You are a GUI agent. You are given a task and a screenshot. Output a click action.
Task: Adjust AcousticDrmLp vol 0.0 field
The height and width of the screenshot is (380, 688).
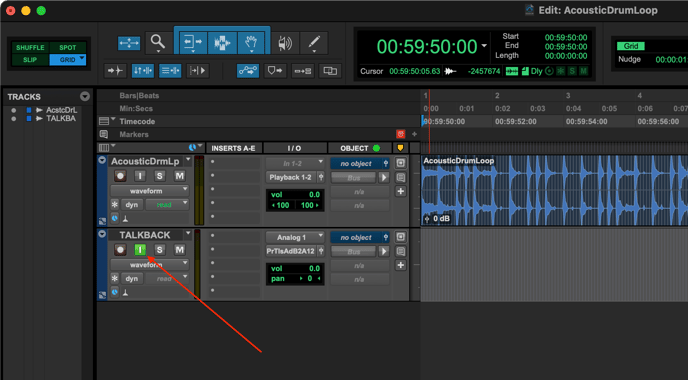coord(295,194)
